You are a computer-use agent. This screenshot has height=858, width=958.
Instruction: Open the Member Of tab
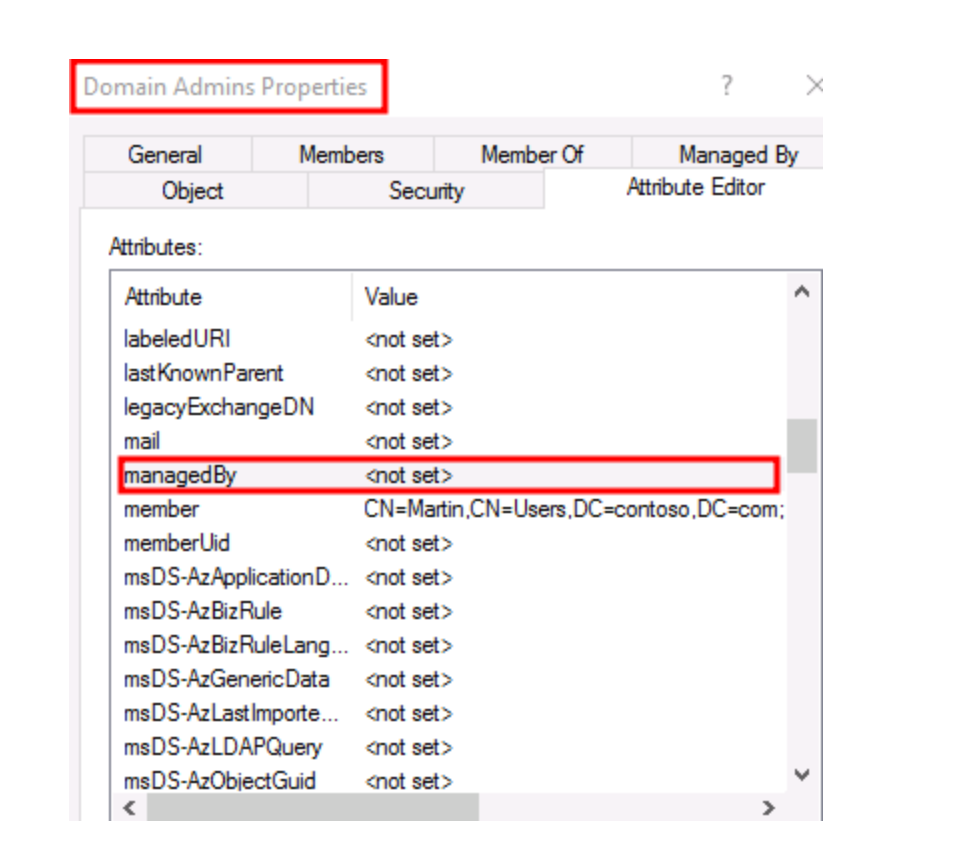pos(532,155)
